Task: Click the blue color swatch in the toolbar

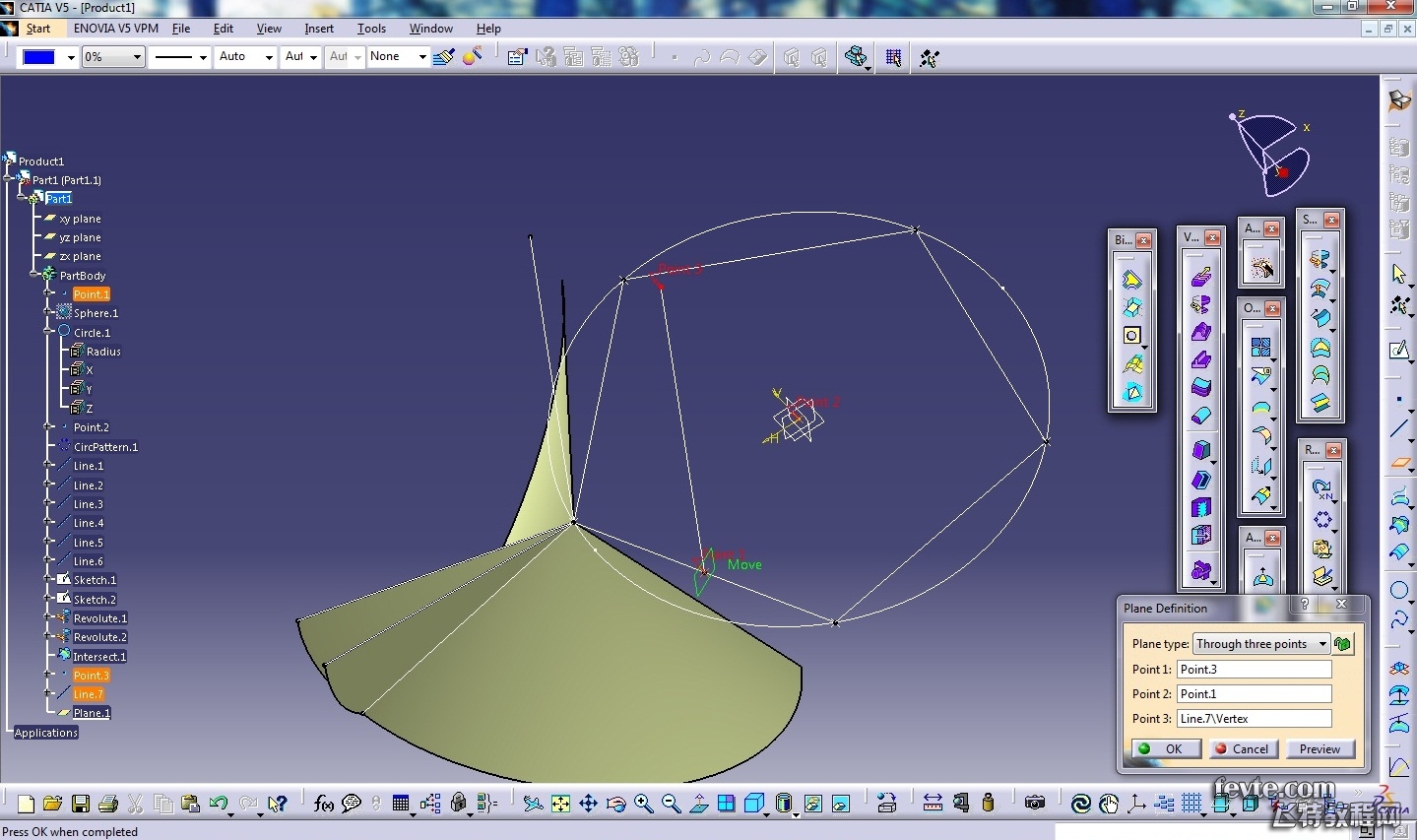Action: 39,57
